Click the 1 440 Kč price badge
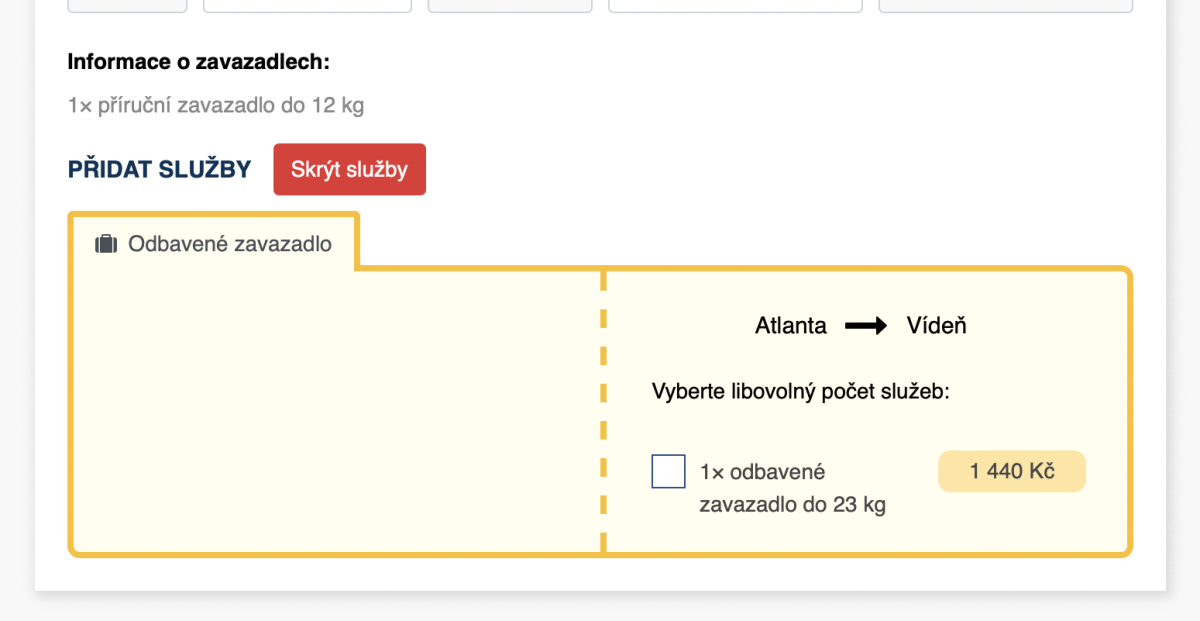The image size is (1200, 621). pyautogui.click(x=1011, y=471)
